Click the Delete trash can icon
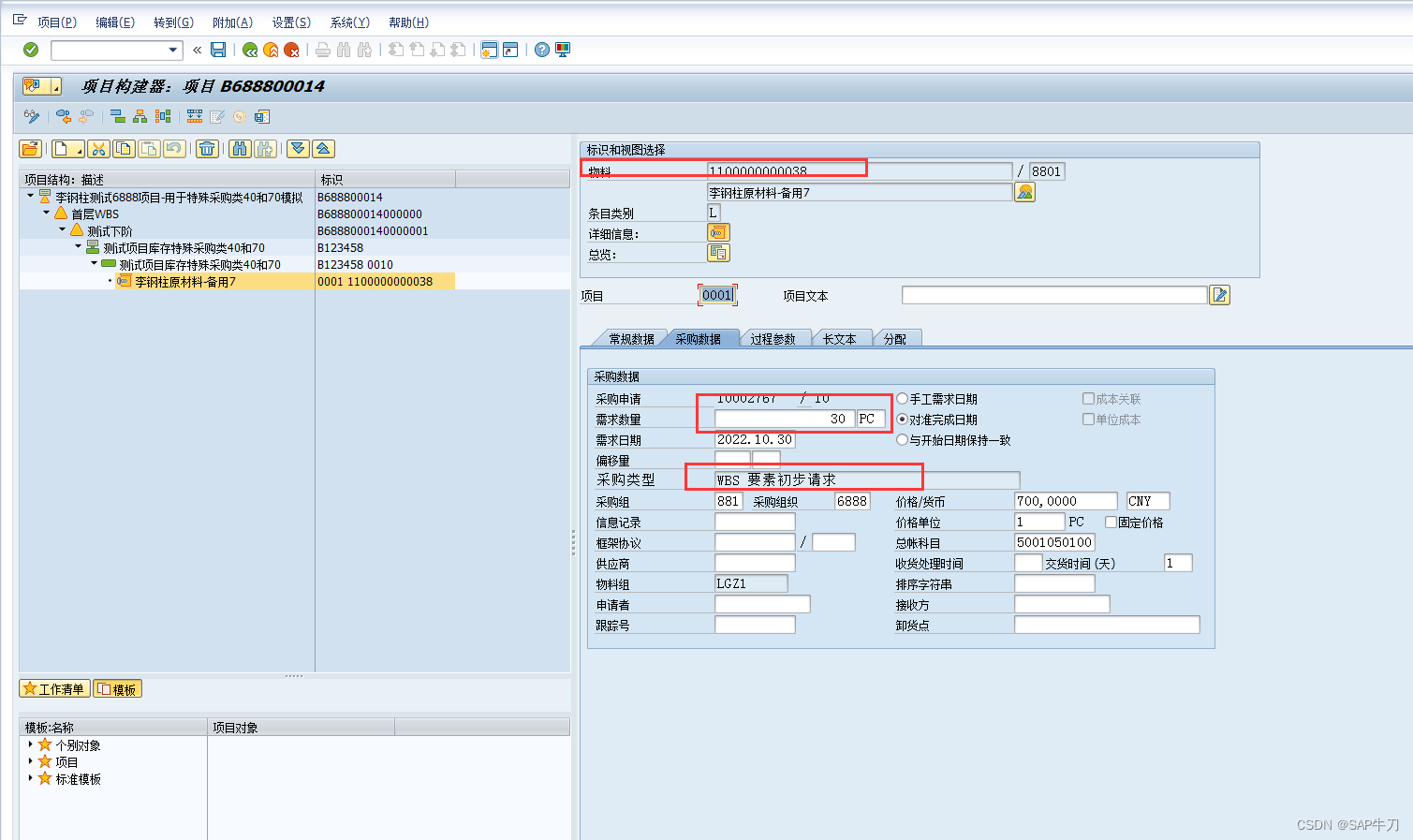1413x840 pixels. (x=207, y=149)
